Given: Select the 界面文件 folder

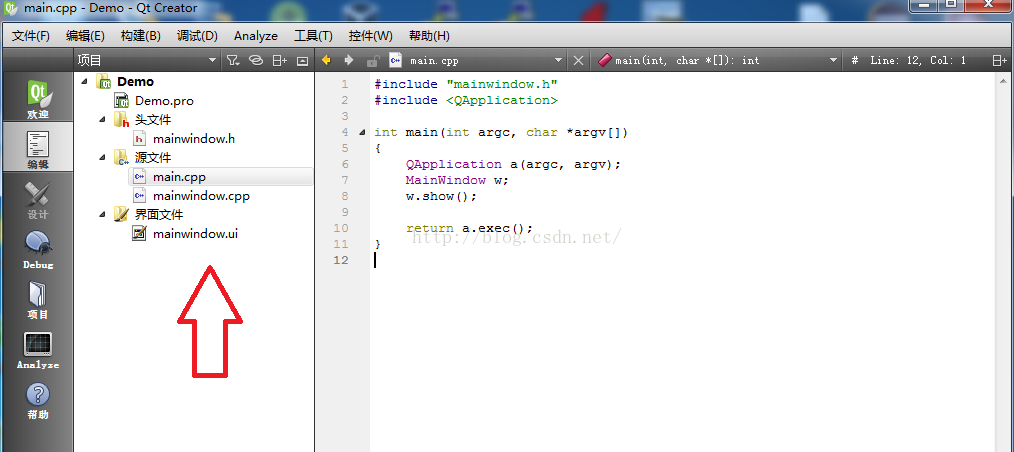Looking at the screenshot, I should click(158, 214).
